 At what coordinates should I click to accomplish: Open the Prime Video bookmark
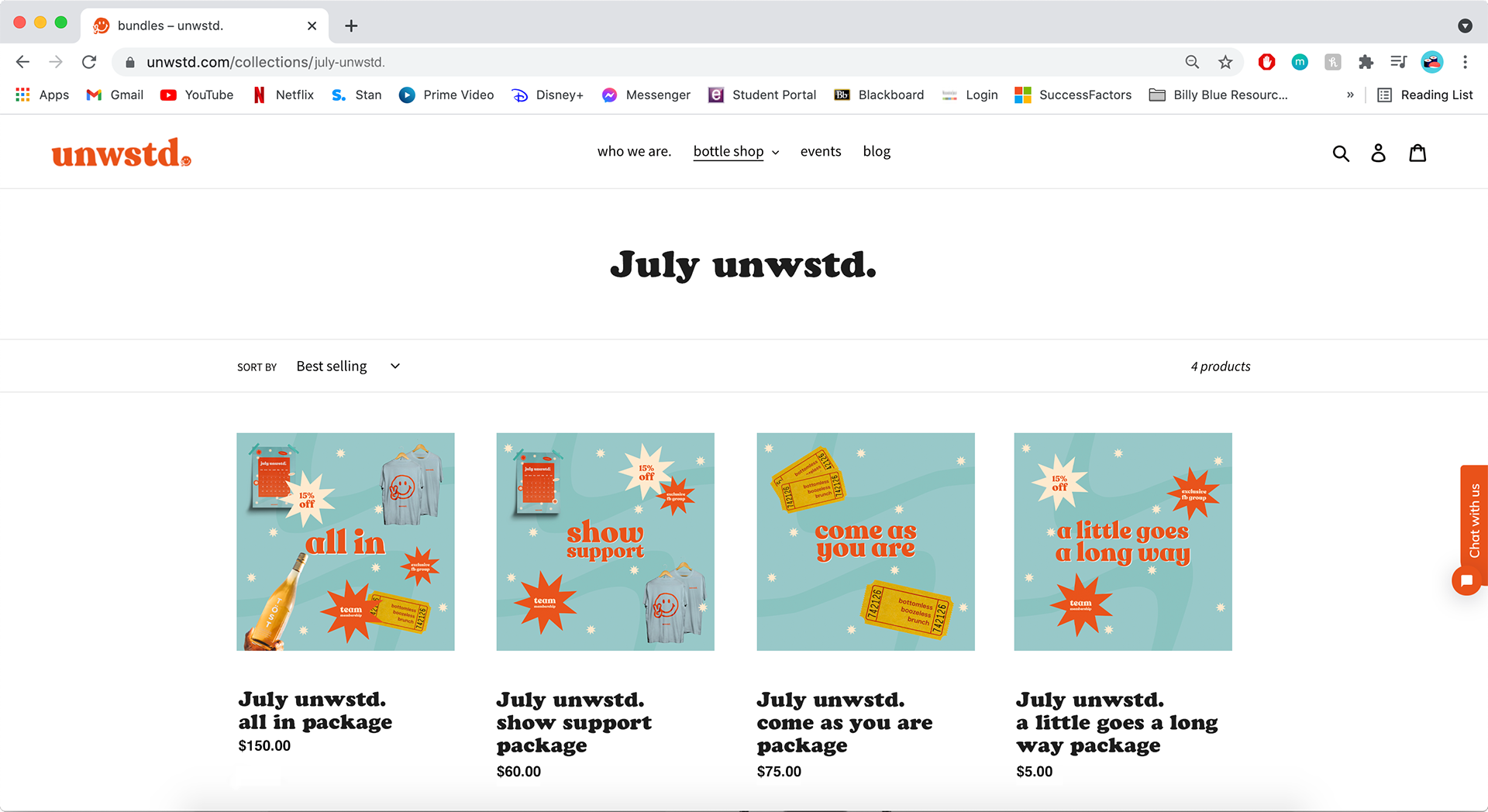tap(446, 95)
